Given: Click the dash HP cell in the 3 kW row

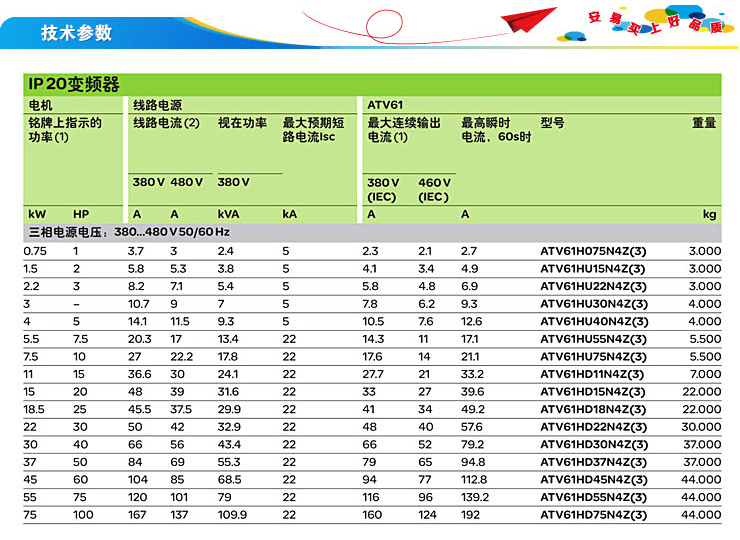Looking at the screenshot, I should click(x=76, y=304).
